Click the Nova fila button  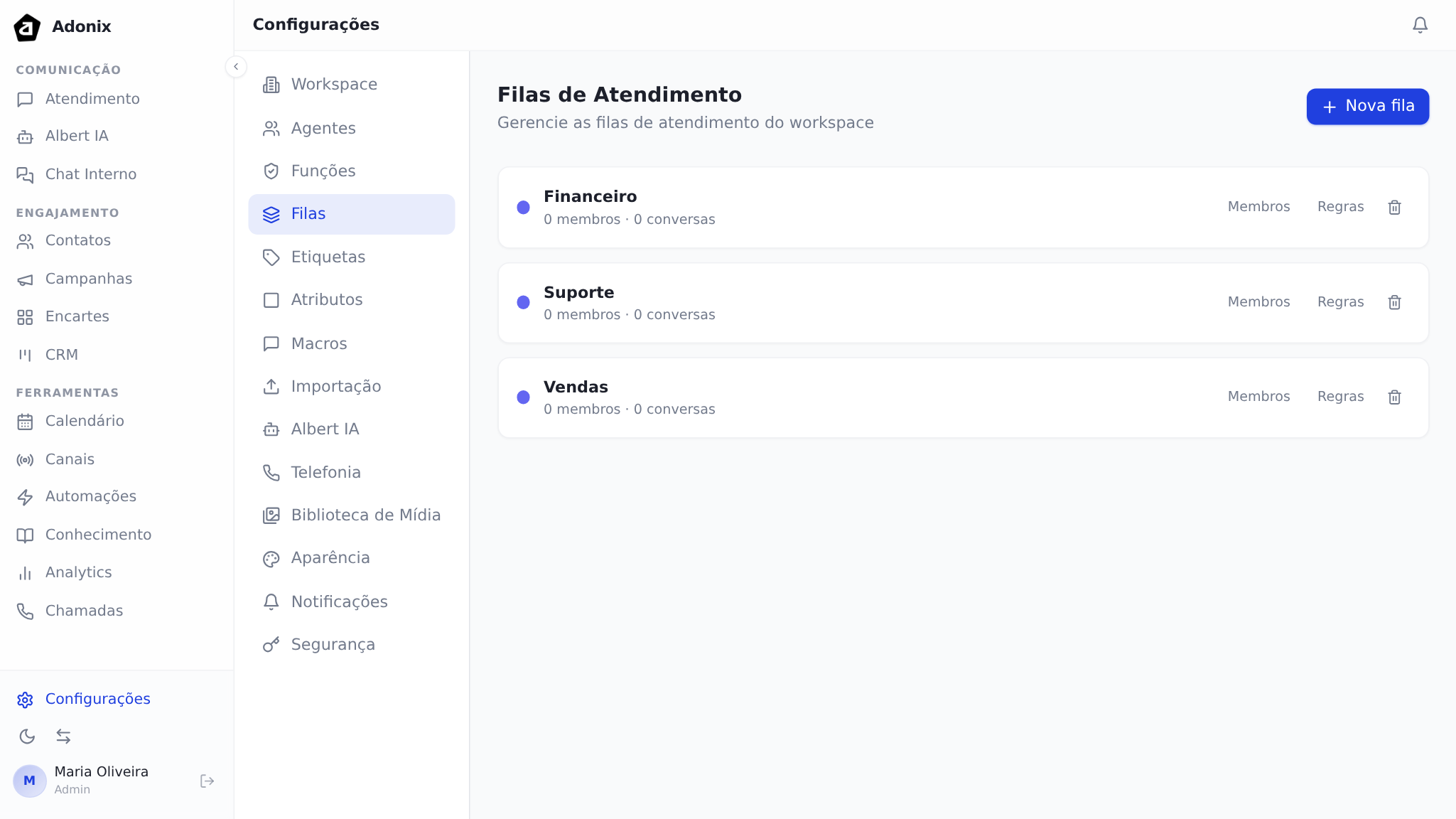(x=1366, y=106)
